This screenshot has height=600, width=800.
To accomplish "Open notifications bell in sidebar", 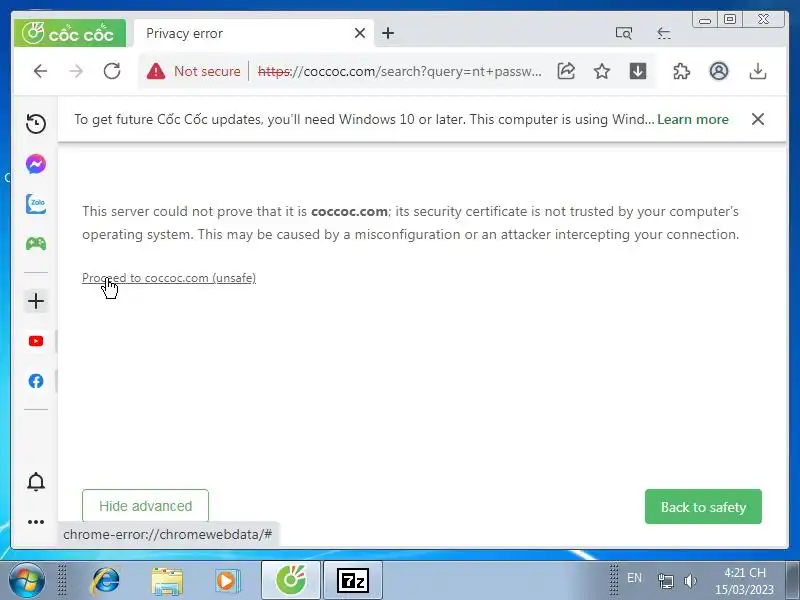I will tap(36, 482).
